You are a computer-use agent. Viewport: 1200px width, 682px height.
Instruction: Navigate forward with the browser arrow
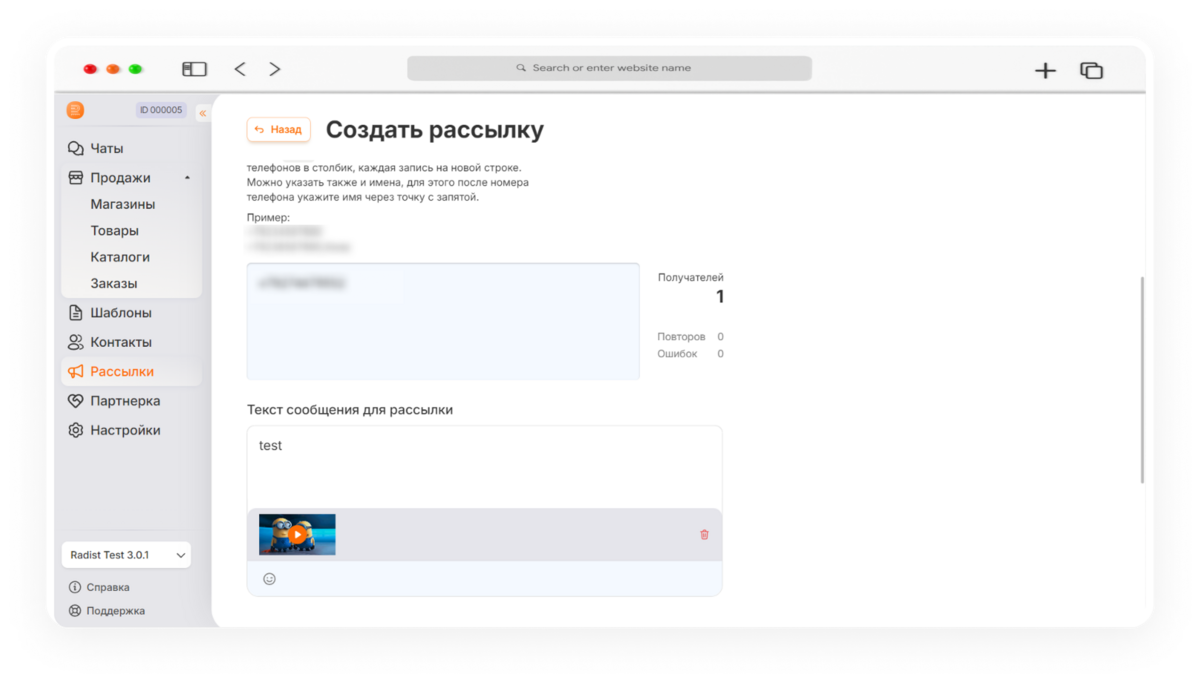(x=275, y=69)
